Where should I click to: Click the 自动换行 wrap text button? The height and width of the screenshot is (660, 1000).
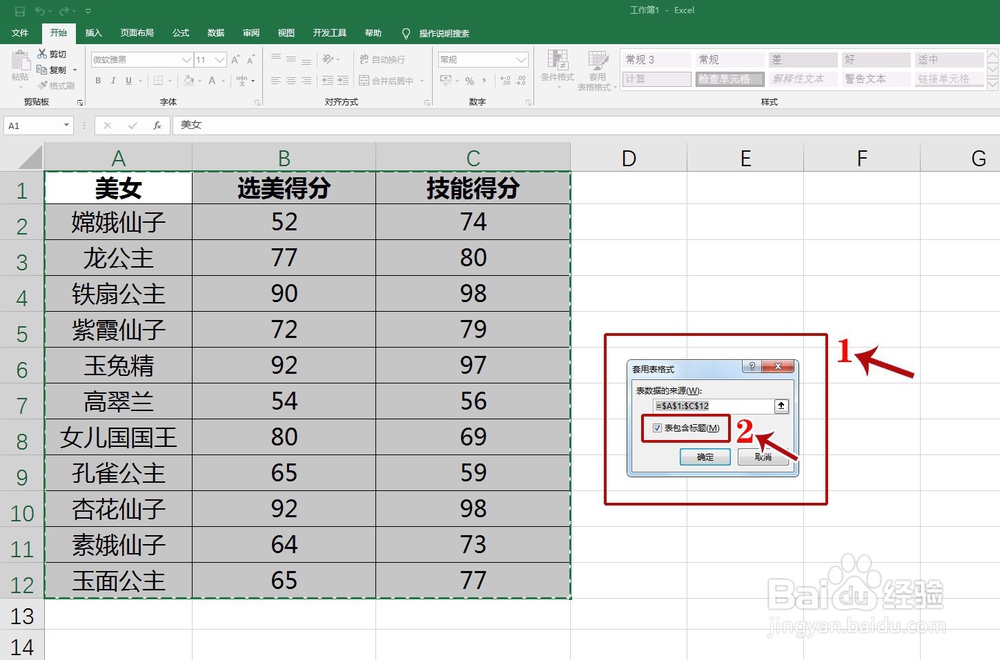point(383,59)
